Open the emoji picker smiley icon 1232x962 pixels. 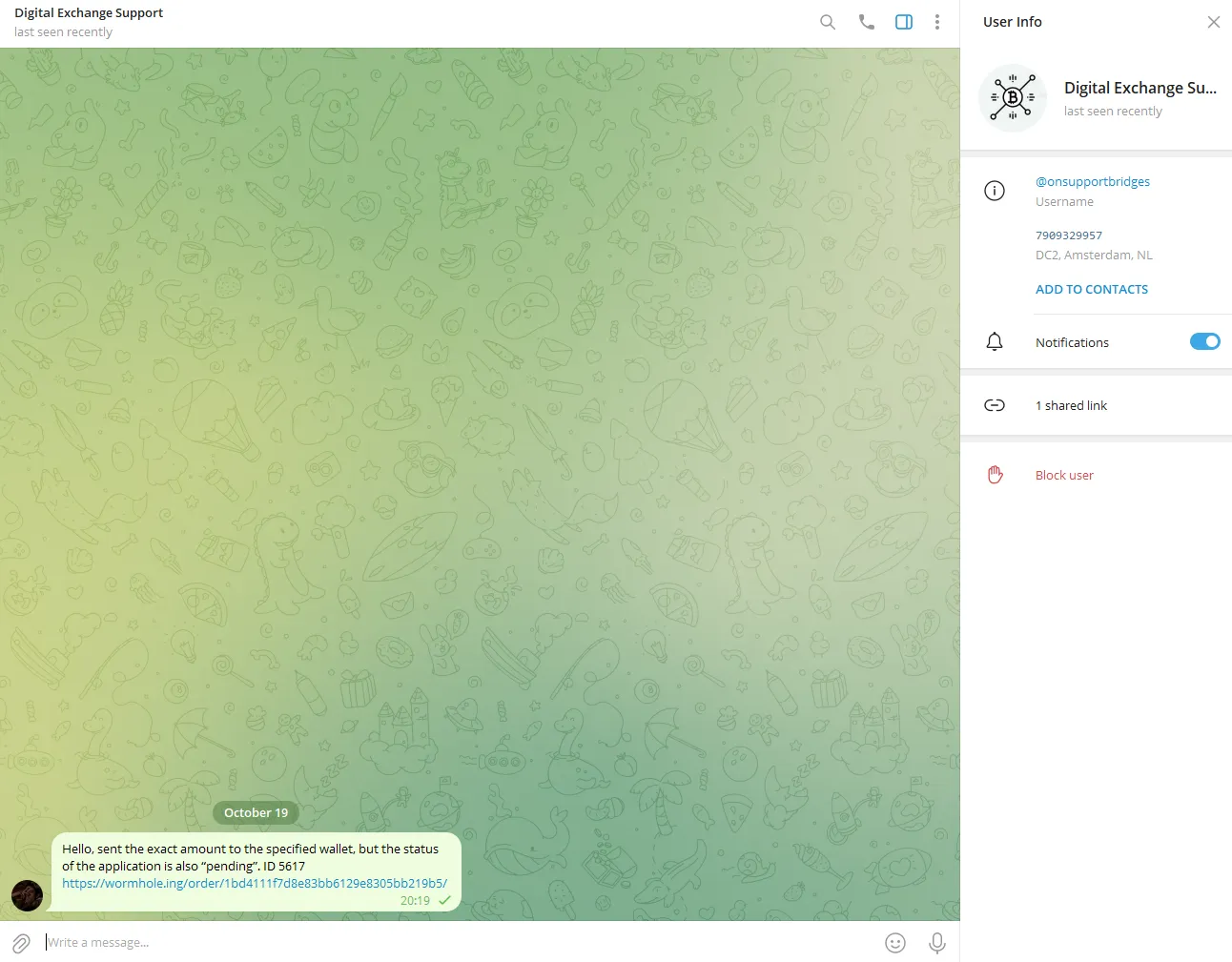point(895,943)
